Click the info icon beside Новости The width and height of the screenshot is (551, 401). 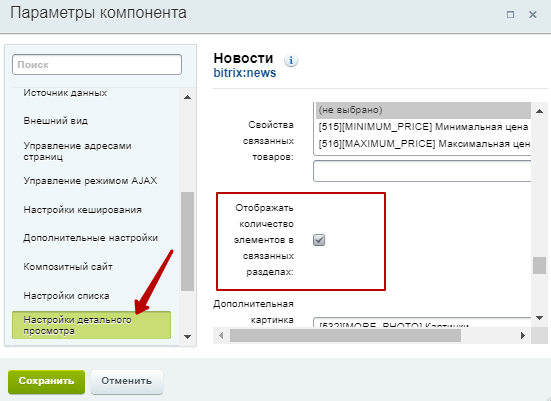click(291, 60)
